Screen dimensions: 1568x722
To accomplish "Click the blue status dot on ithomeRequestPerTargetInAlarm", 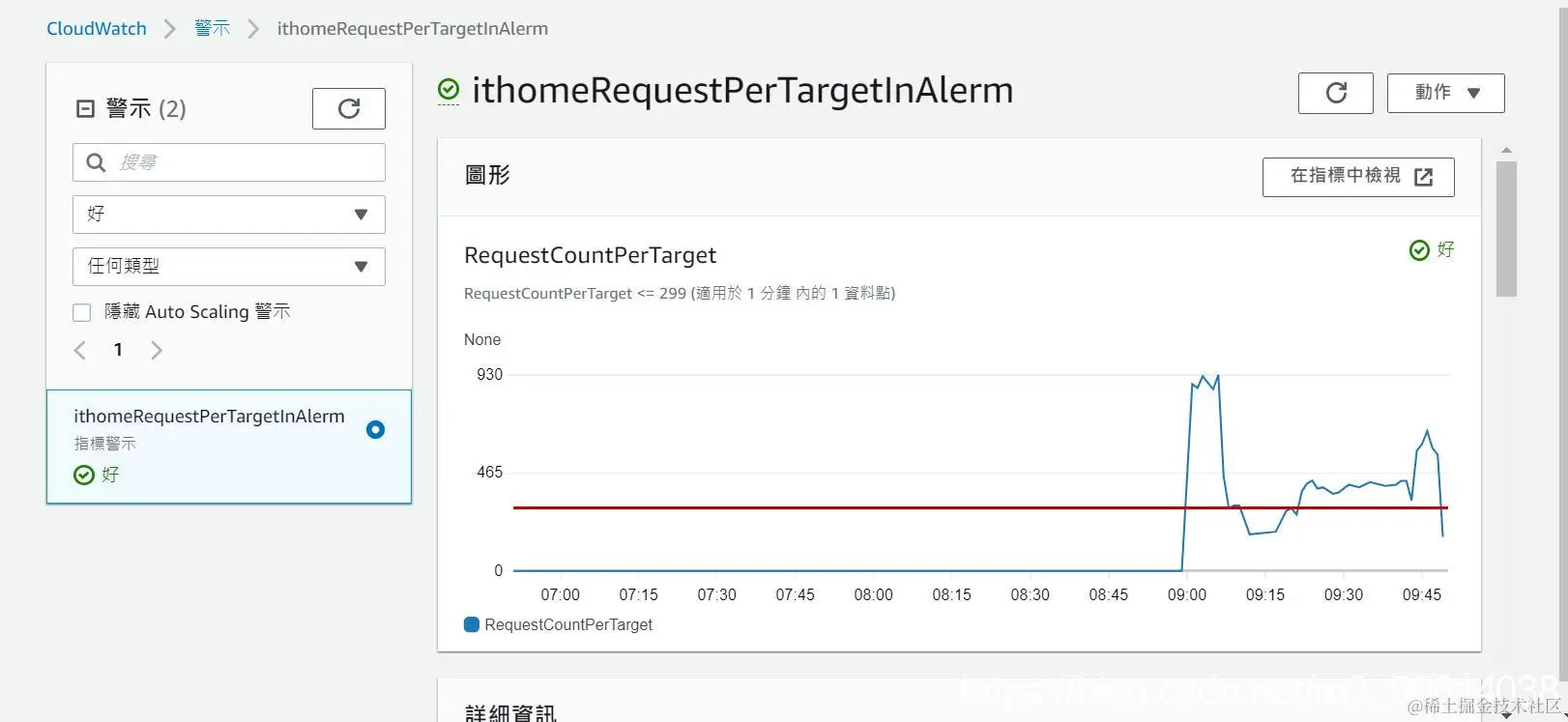I will [375, 429].
